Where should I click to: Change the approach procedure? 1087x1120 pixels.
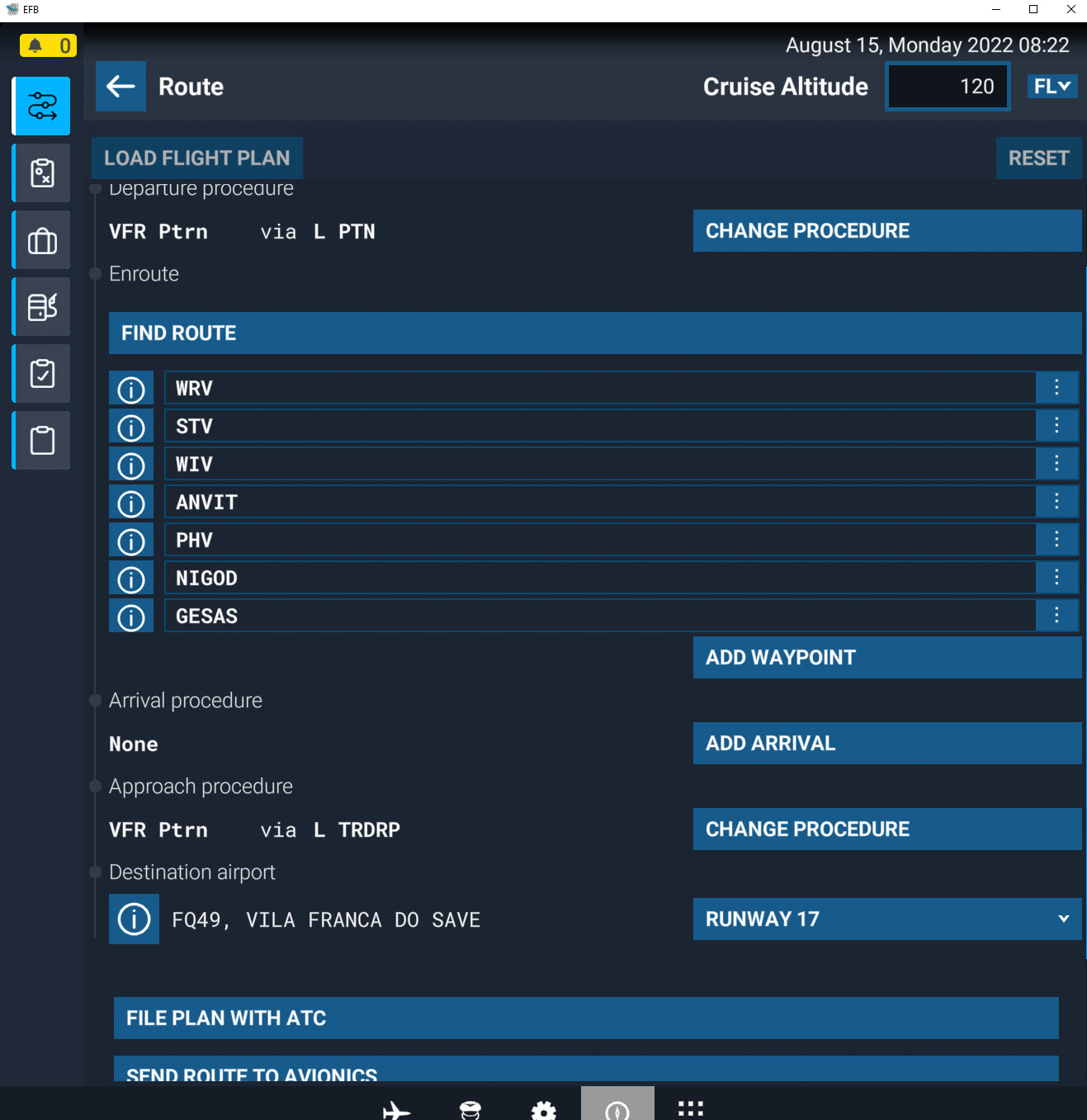887,829
